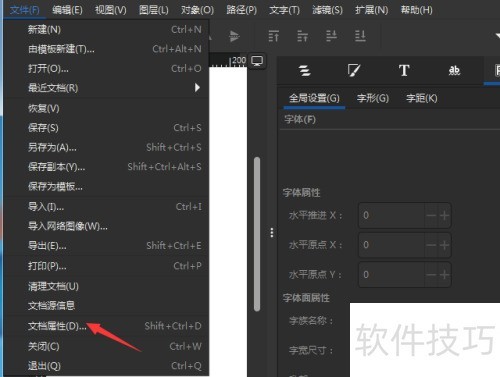Choose 保存(S) in the file menu
The width and height of the screenshot is (500, 377).
pos(107,128)
